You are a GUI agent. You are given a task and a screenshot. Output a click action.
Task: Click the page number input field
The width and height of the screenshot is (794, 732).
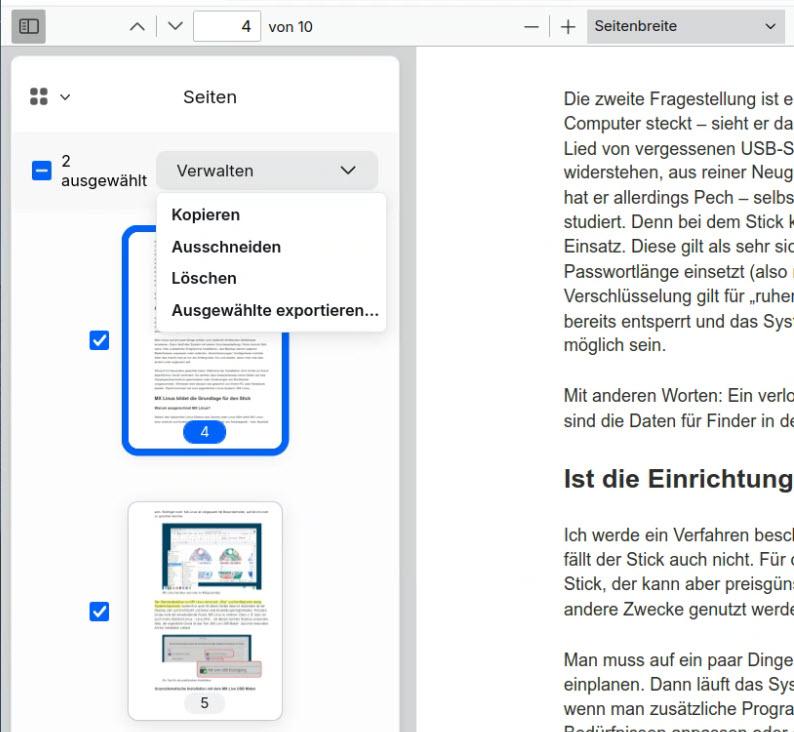pos(226,27)
